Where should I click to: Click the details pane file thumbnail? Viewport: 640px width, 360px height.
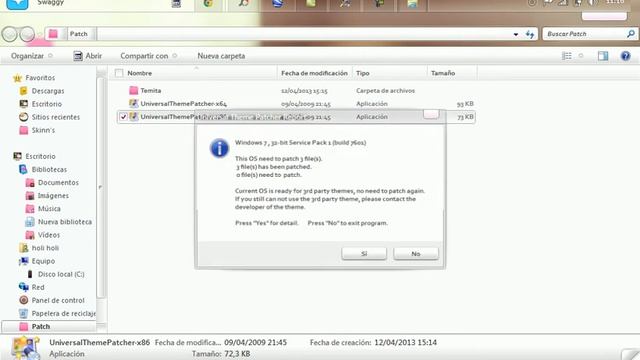pos(25,348)
